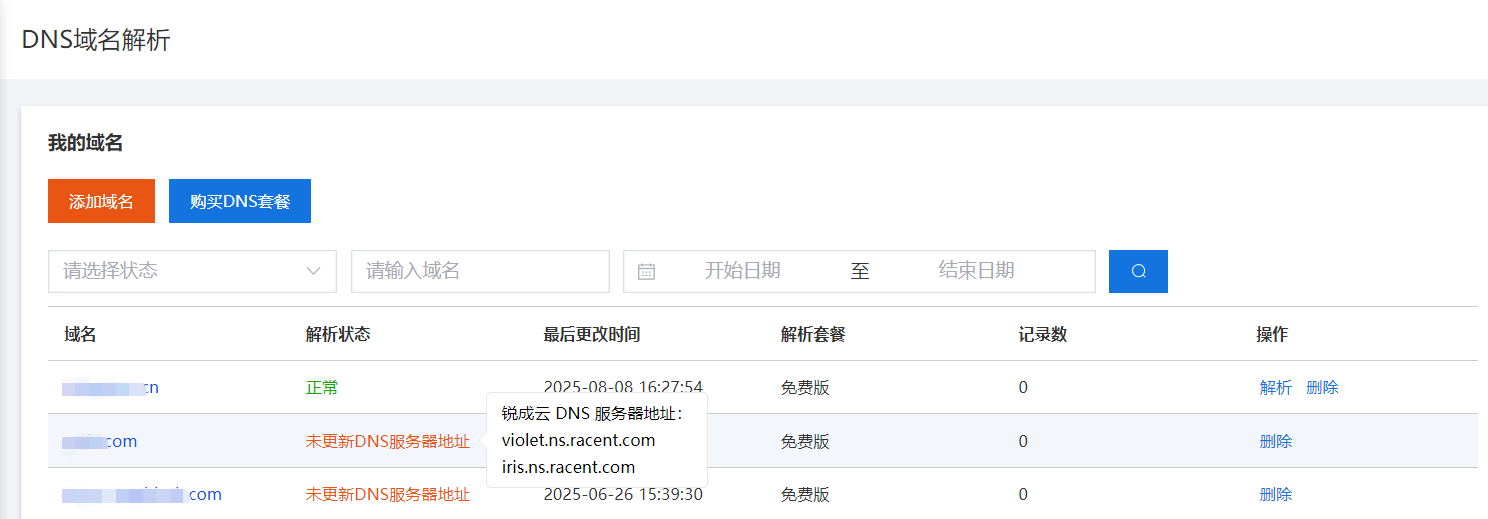Image resolution: width=1488 pixels, height=519 pixels.
Task: Open the 请选择状态 status dropdown
Action: coord(192,271)
